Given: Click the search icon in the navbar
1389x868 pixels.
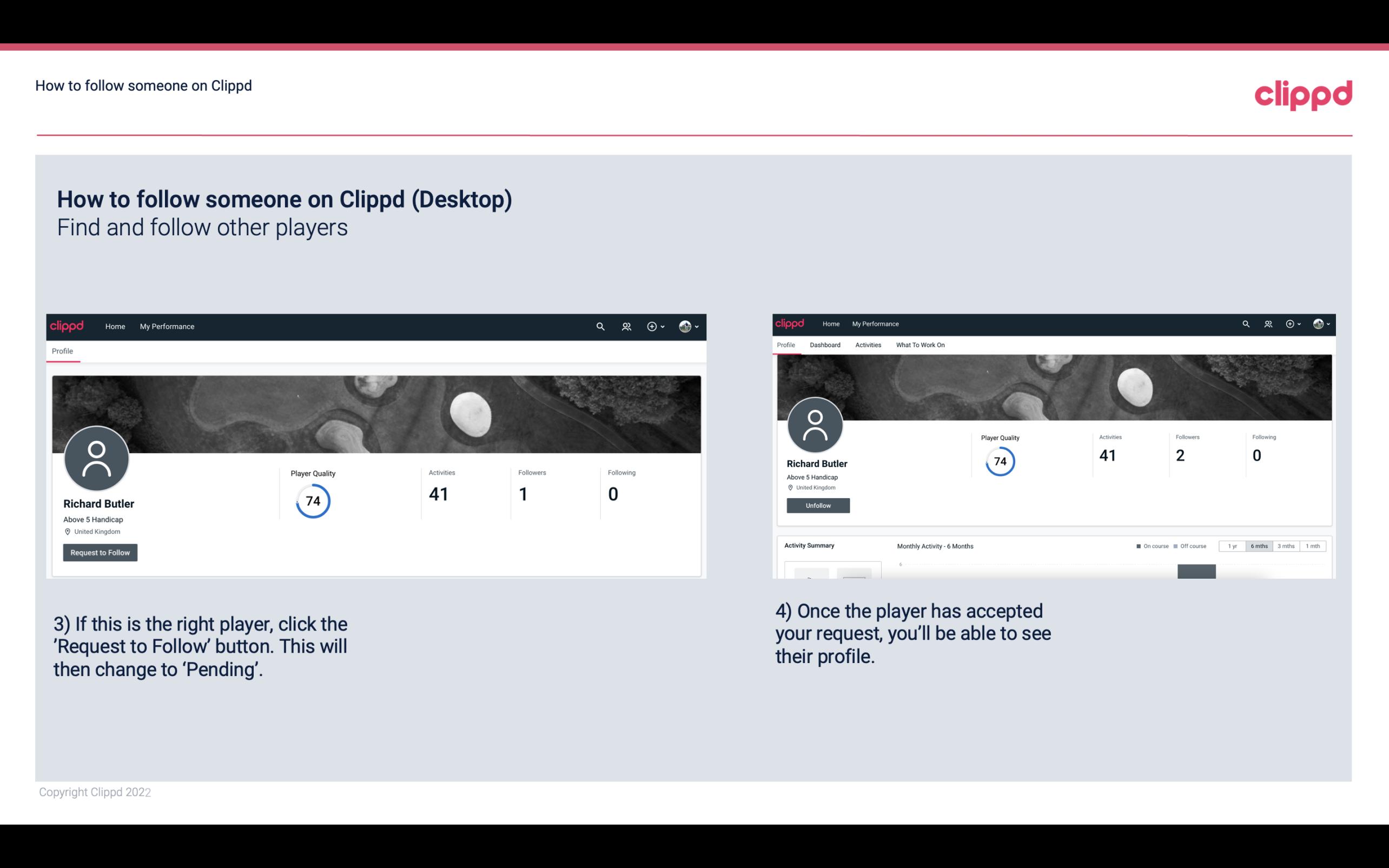Looking at the screenshot, I should pyautogui.click(x=600, y=326).
